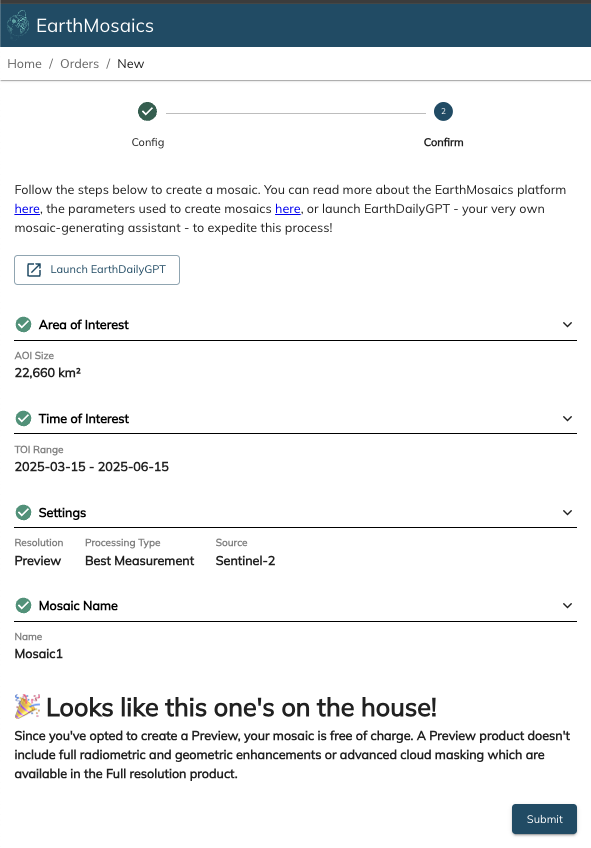Click the external-link icon in Launch EarthDailyGPT

tap(34, 270)
